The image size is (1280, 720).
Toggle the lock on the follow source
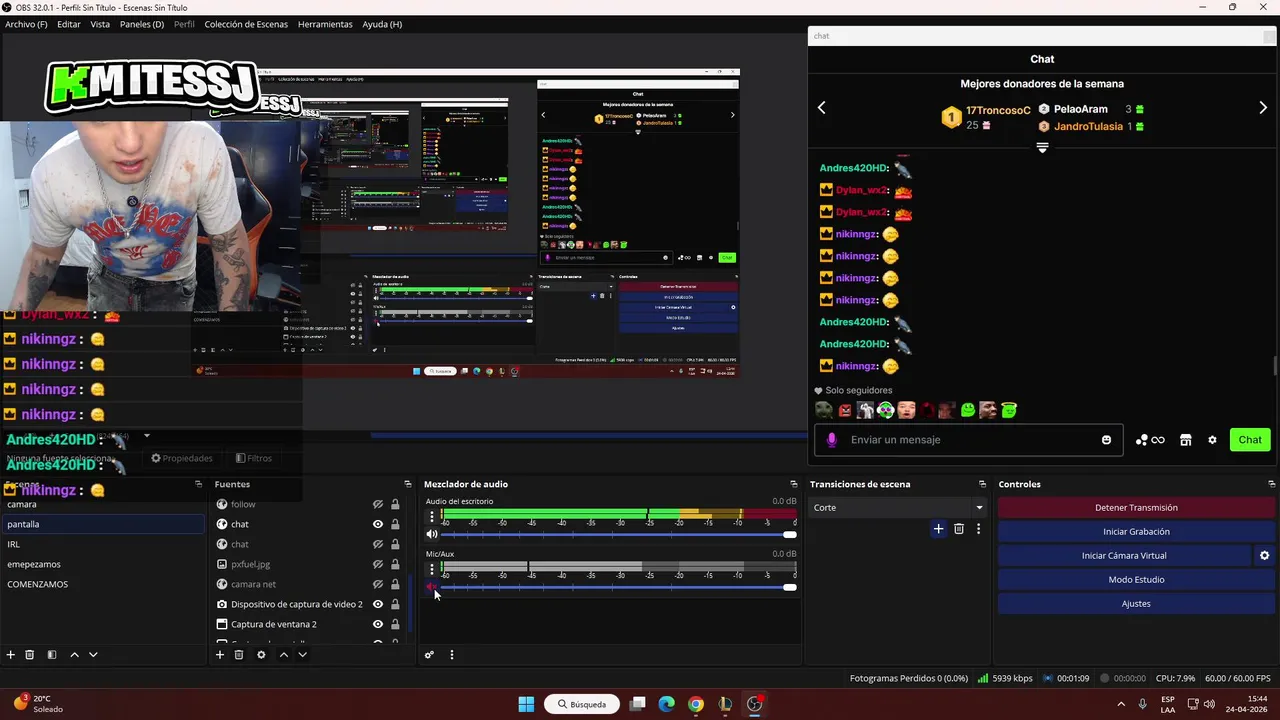[x=395, y=505]
